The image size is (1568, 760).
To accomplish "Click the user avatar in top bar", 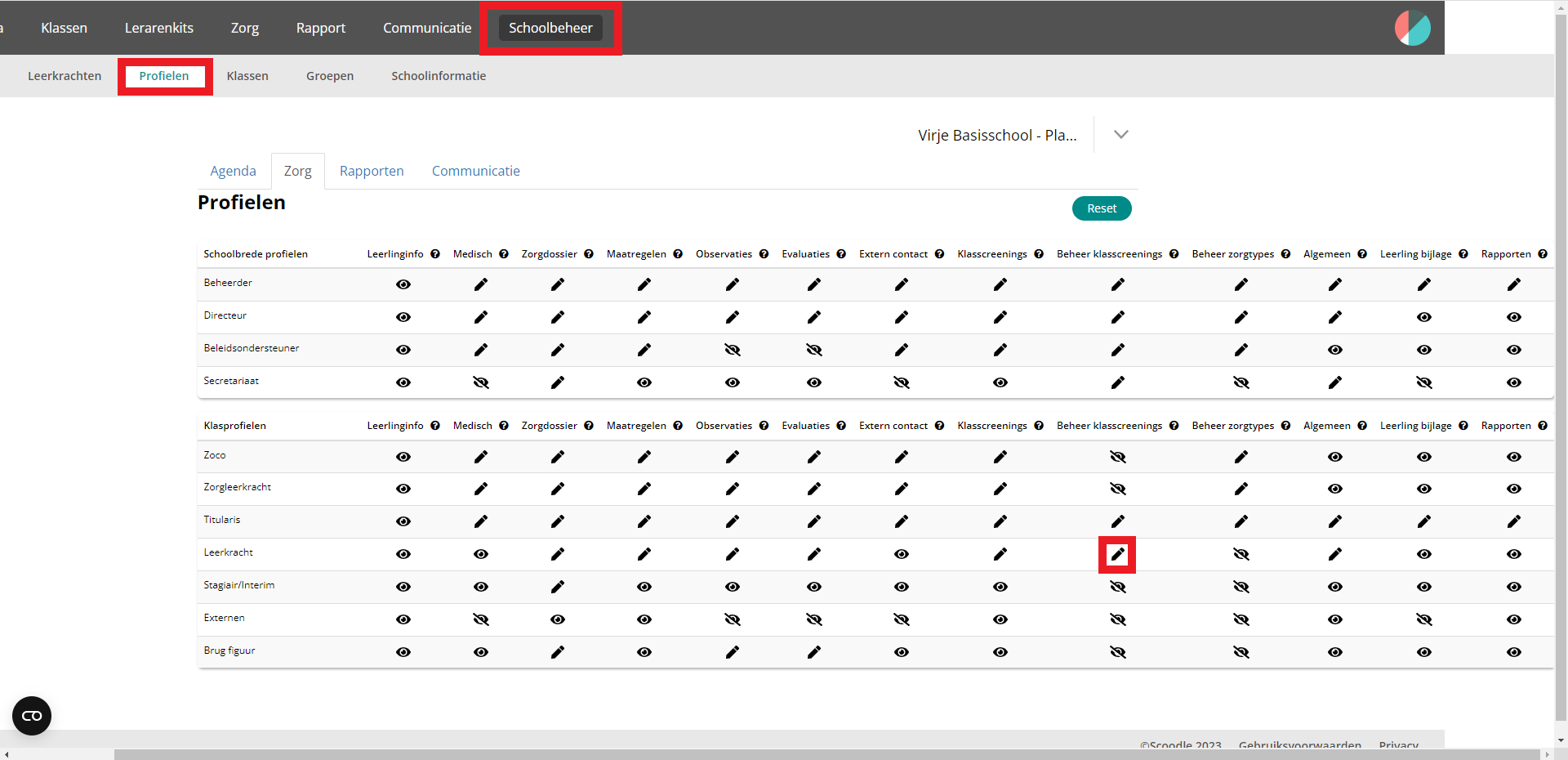I will 1412,28.
